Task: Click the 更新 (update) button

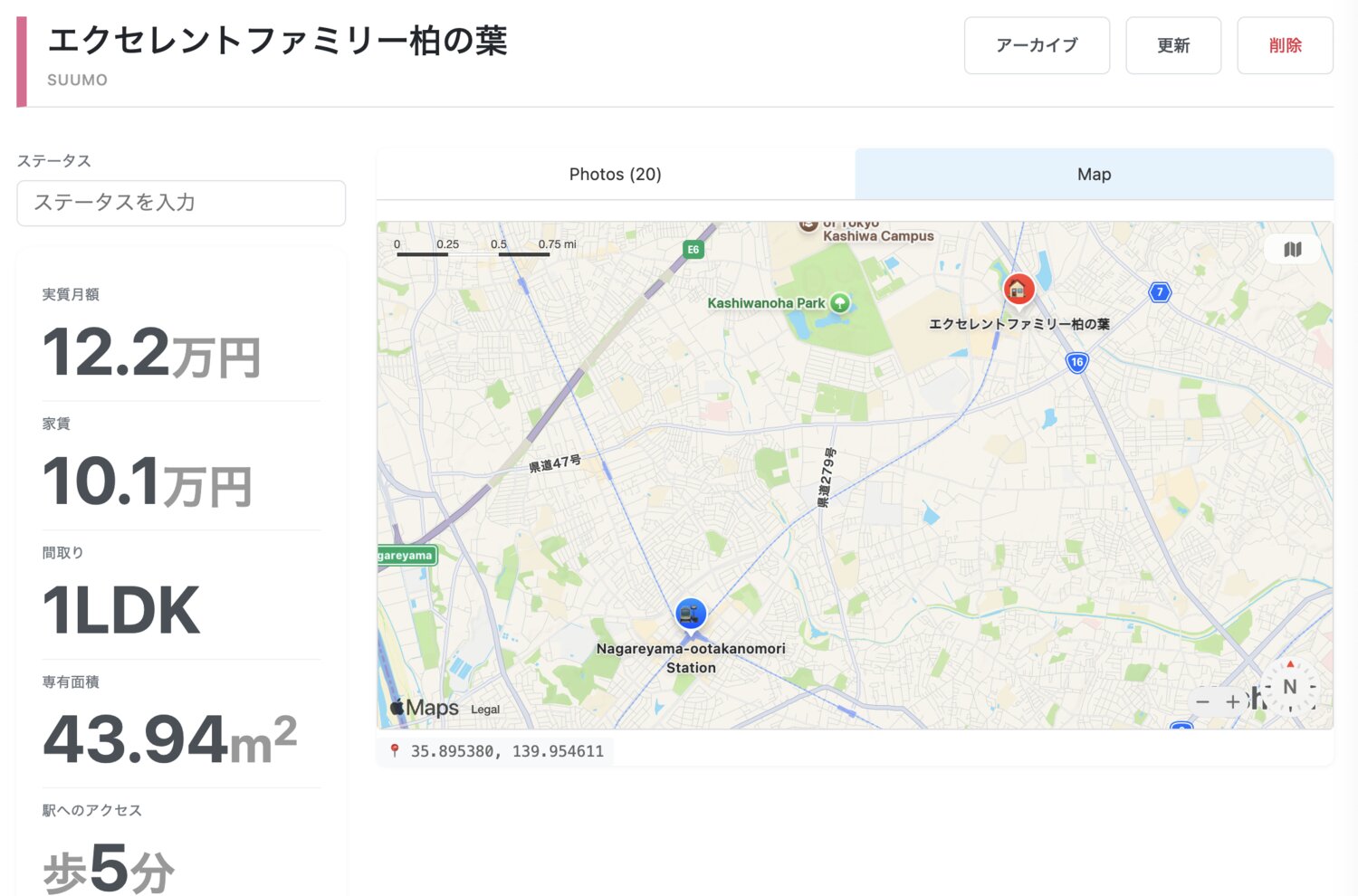Action: 1173,45
